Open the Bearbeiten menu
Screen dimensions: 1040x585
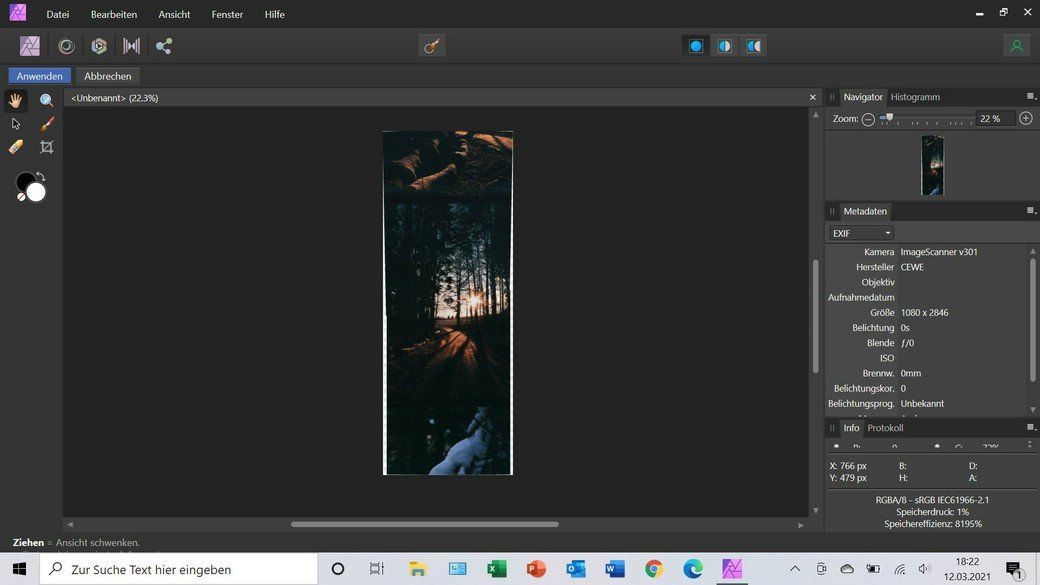click(x=113, y=14)
